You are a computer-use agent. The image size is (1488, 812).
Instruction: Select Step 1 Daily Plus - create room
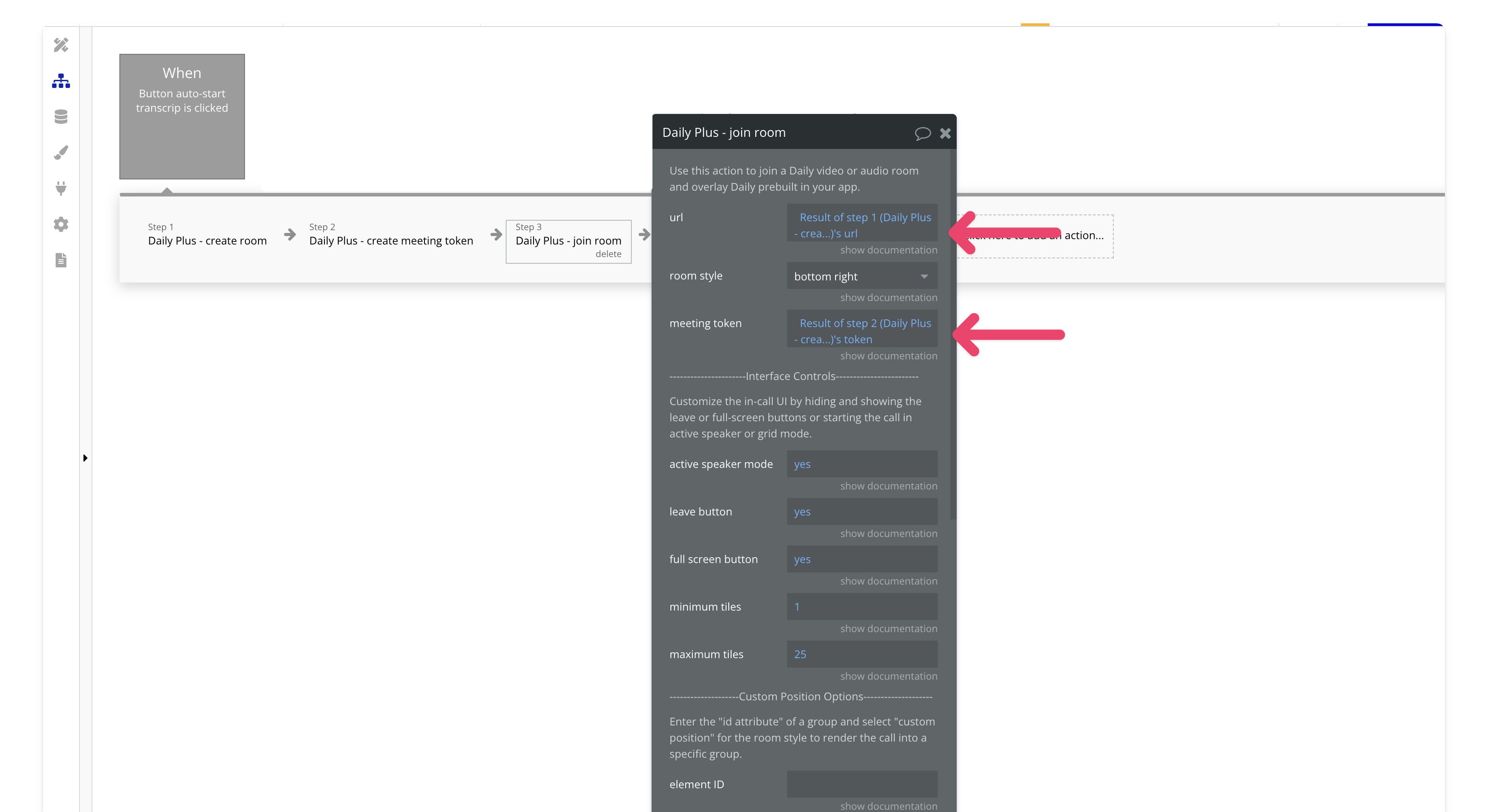click(207, 235)
